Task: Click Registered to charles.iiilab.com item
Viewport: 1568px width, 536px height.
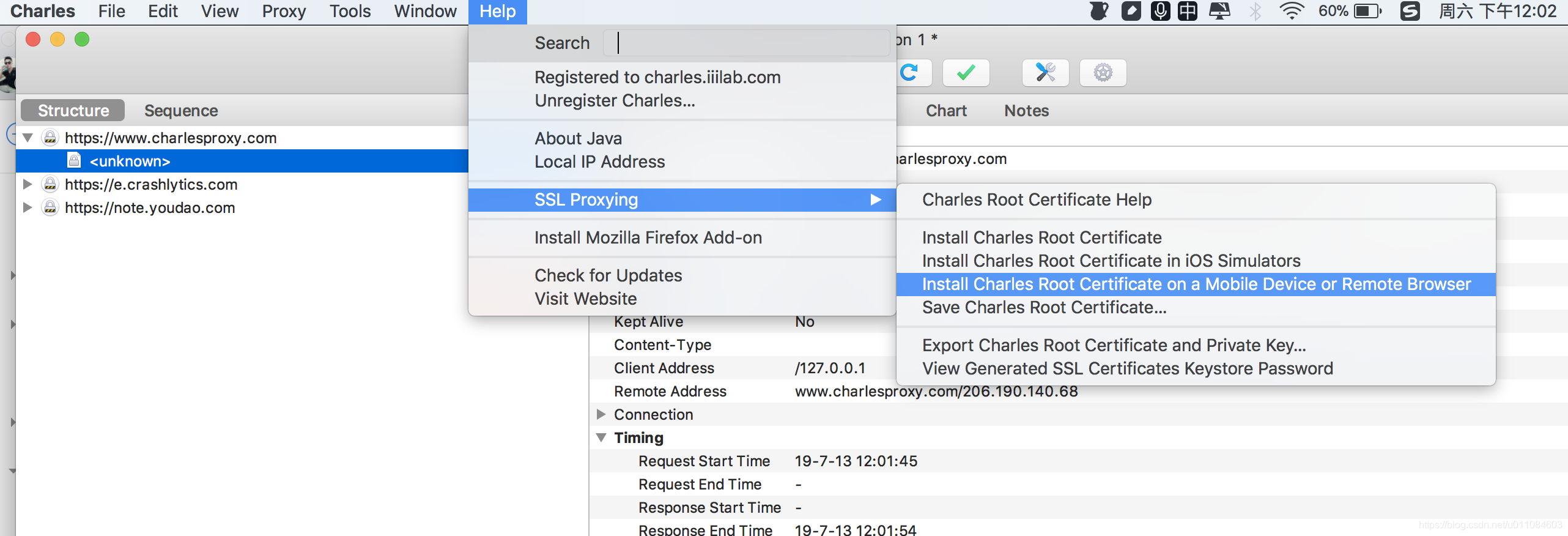Action: tap(682, 77)
